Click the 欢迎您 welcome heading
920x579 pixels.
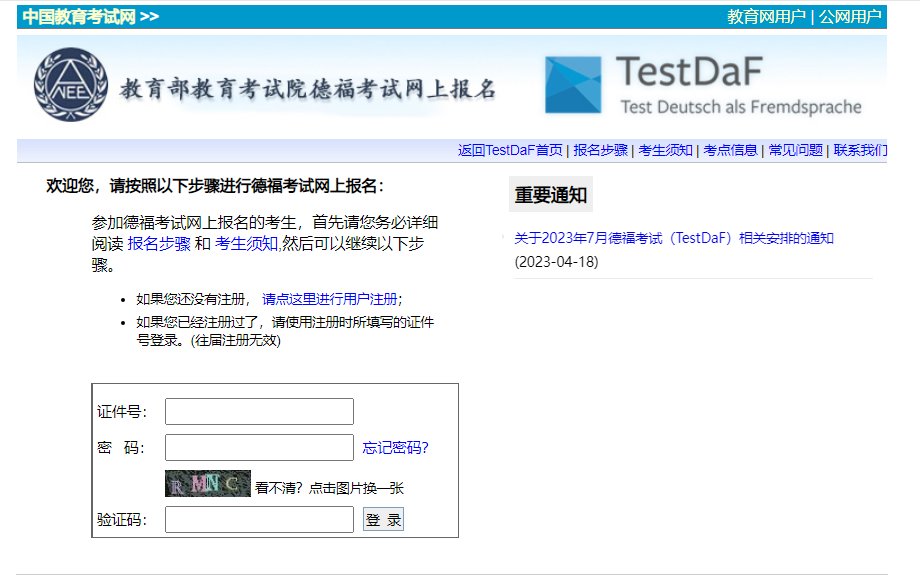coord(215,186)
